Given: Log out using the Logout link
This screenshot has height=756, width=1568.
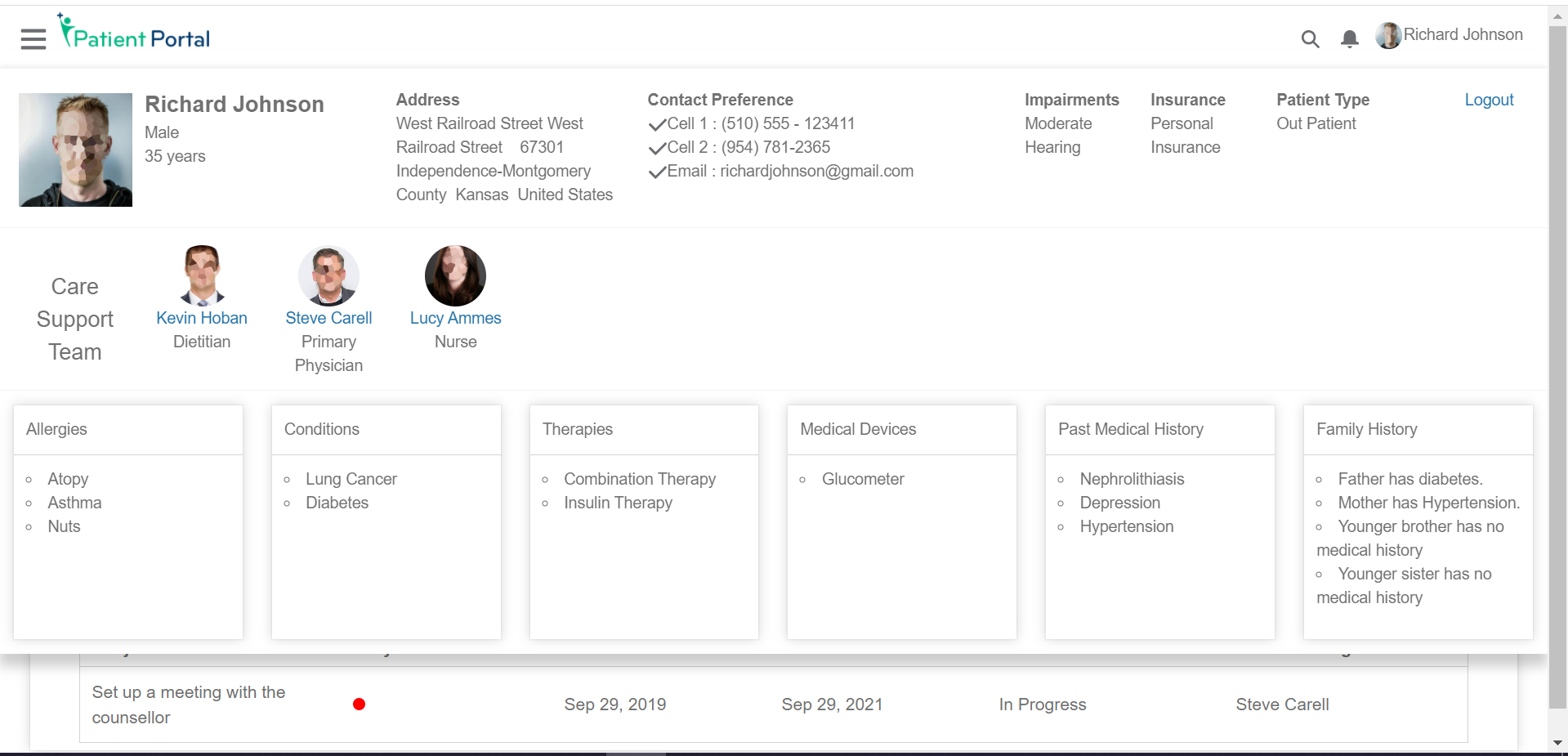Looking at the screenshot, I should point(1489,100).
